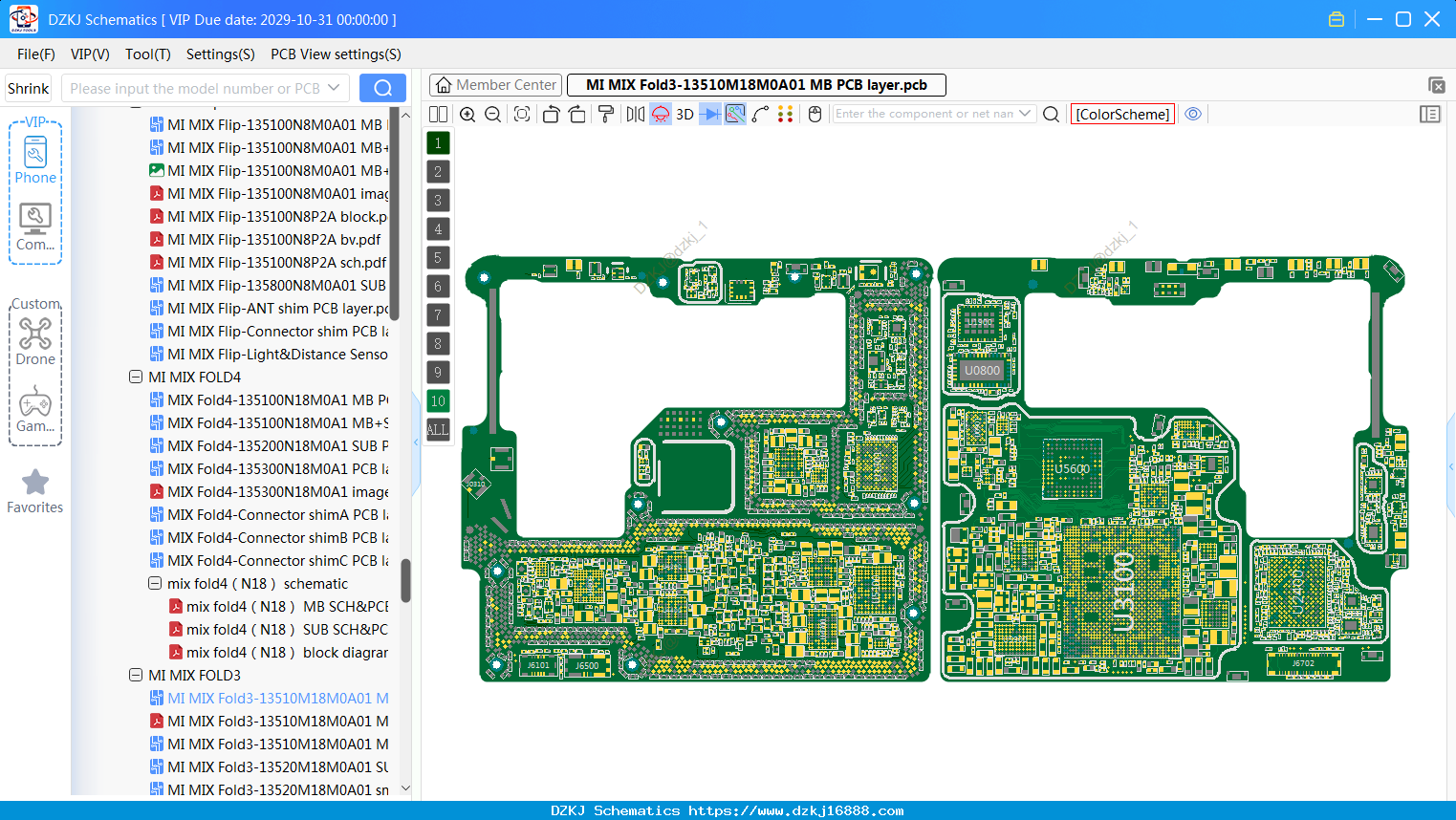
Task: Open MI MIX Flip-ANT shim PCB layer file
Action: [x=270, y=309]
